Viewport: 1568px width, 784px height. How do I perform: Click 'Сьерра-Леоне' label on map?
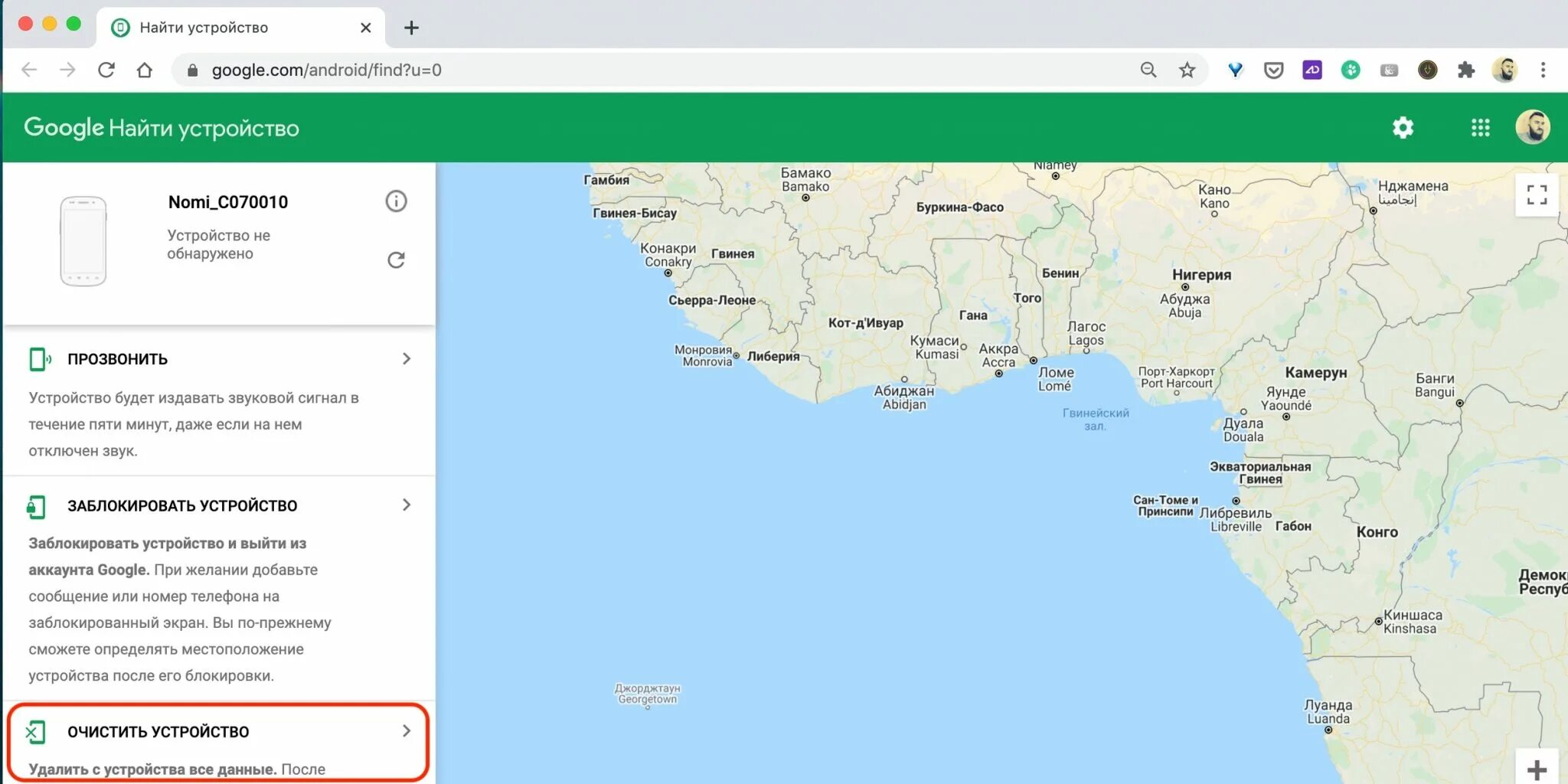coord(712,300)
